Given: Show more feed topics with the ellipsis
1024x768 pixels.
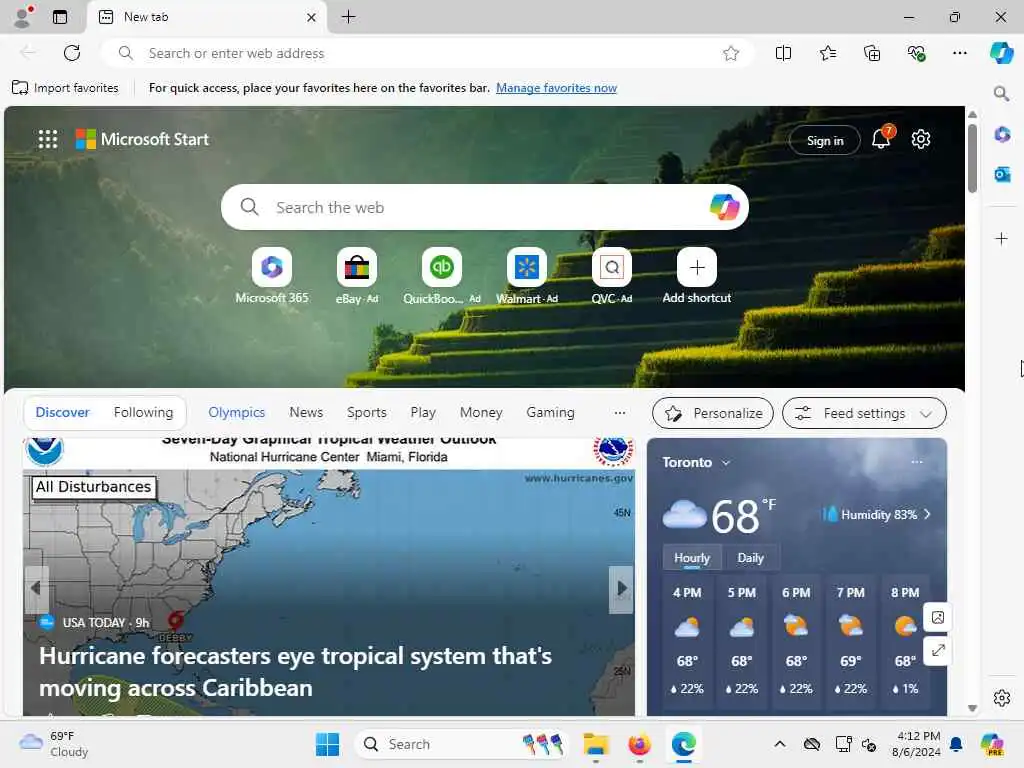Looking at the screenshot, I should [x=620, y=413].
